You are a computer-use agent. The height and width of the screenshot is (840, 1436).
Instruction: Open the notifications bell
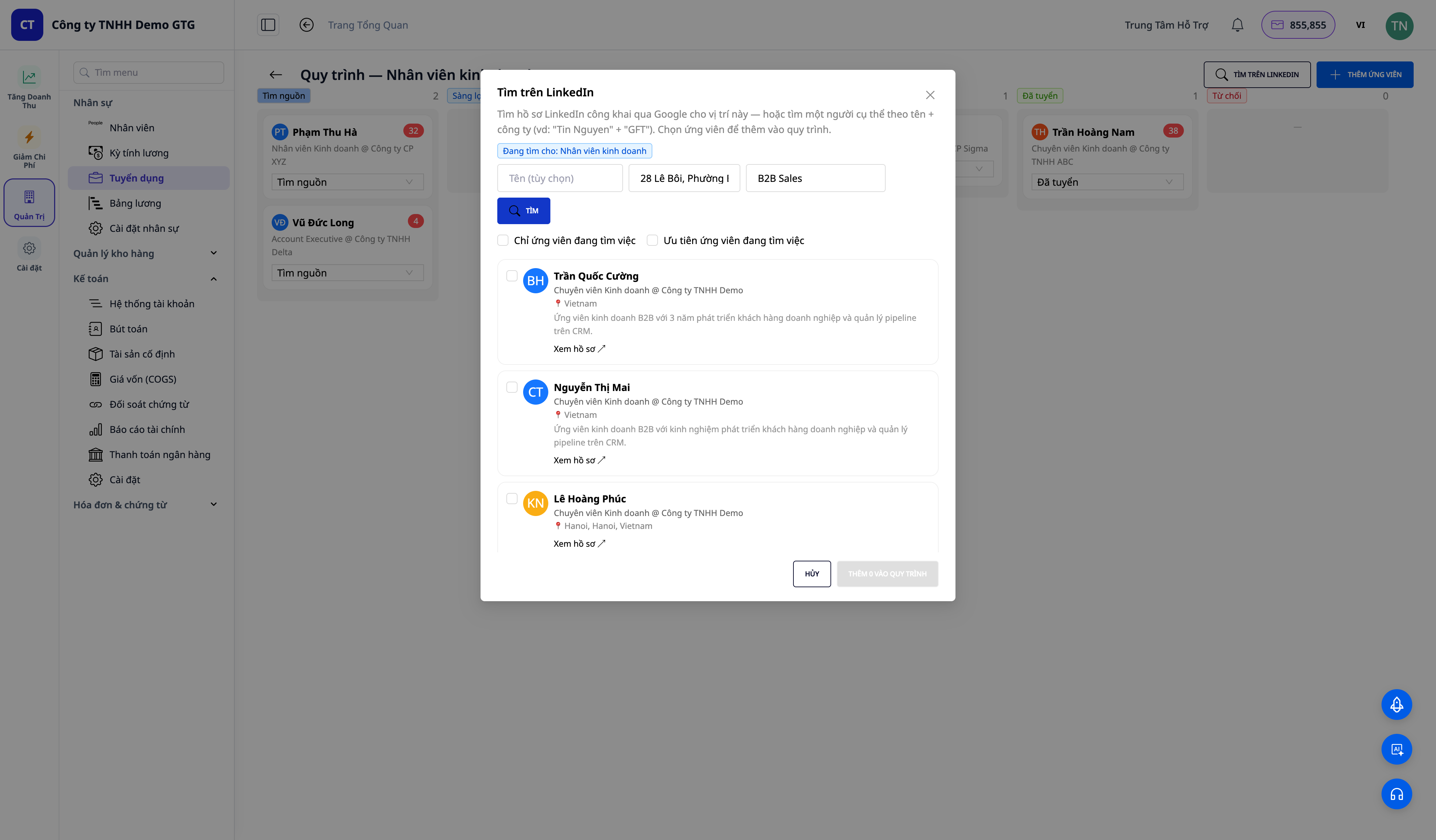click(x=1237, y=25)
